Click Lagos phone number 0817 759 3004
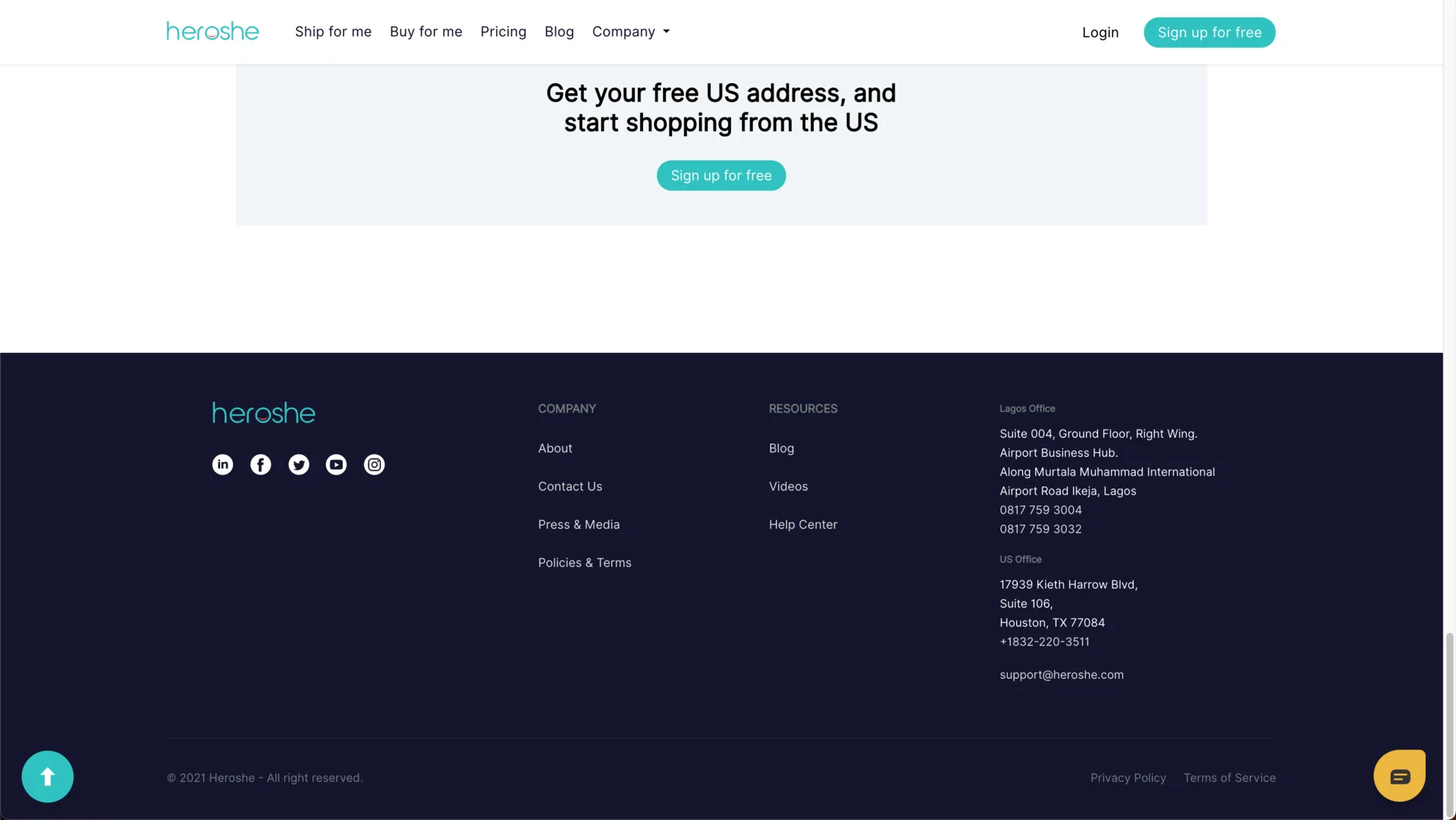This screenshot has width=1456, height=820. [x=1040, y=510]
